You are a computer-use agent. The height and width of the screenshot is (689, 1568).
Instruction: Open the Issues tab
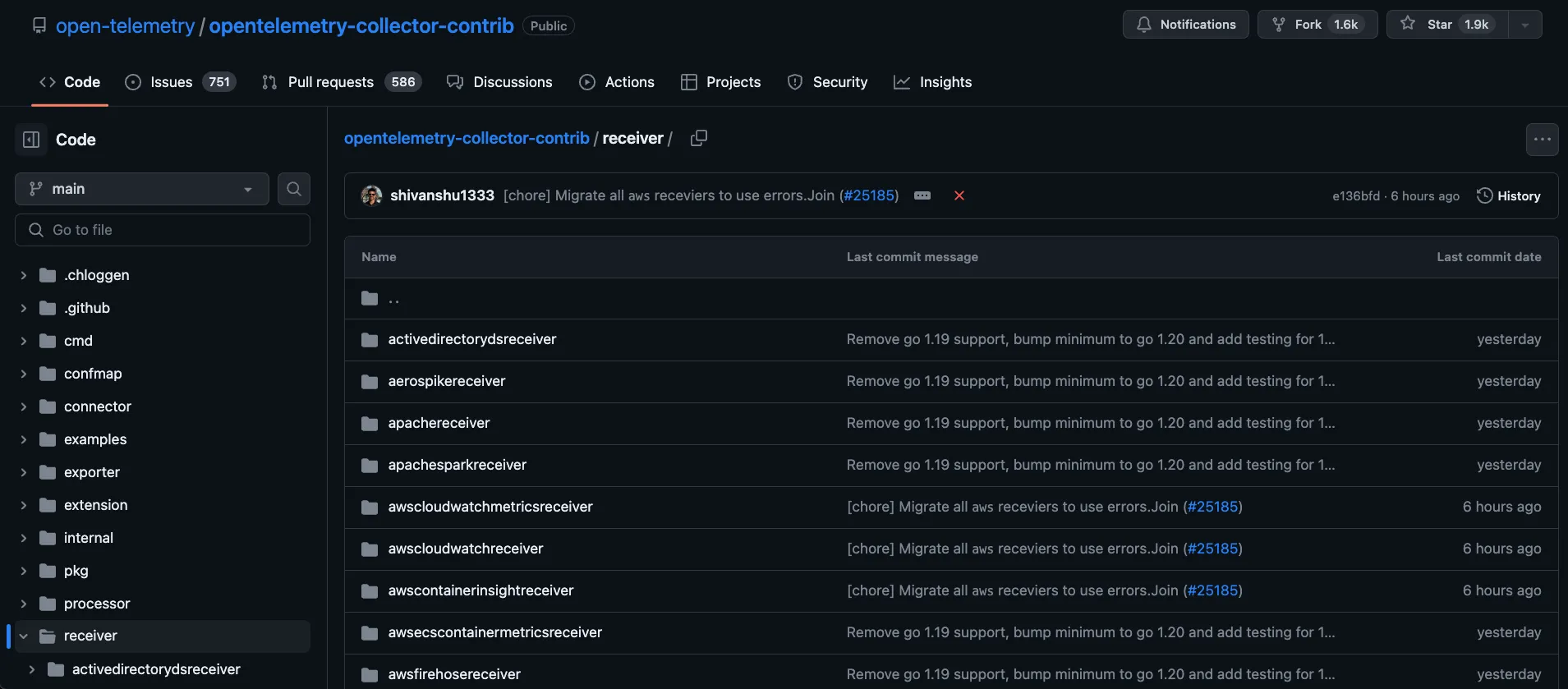click(181, 82)
